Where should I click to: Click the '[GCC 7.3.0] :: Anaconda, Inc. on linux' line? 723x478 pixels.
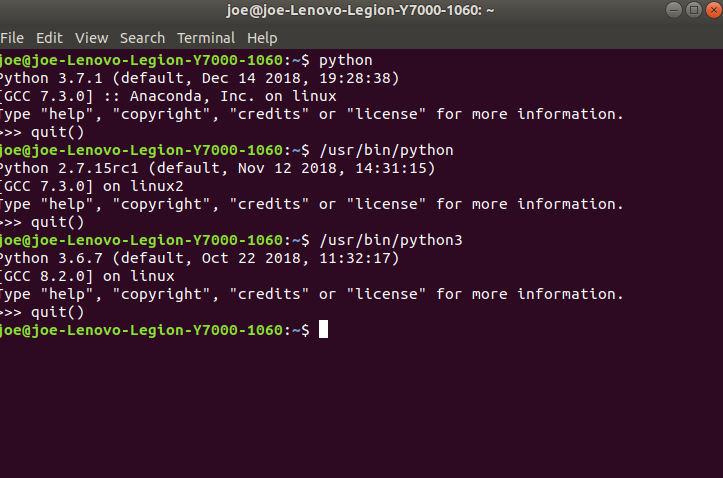click(x=168, y=96)
